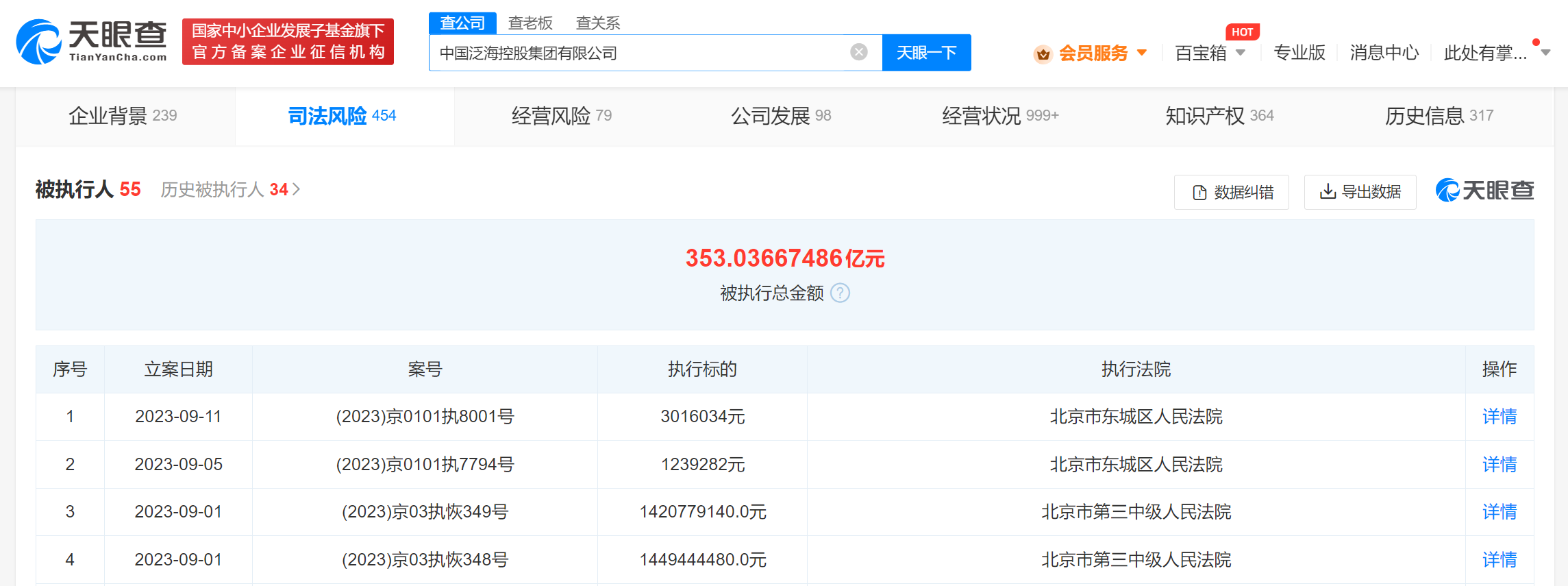Screen dimensions: 1568x586
Task: Open the account menu arrow next to 此处有掌...
Action: coord(1545,53)
